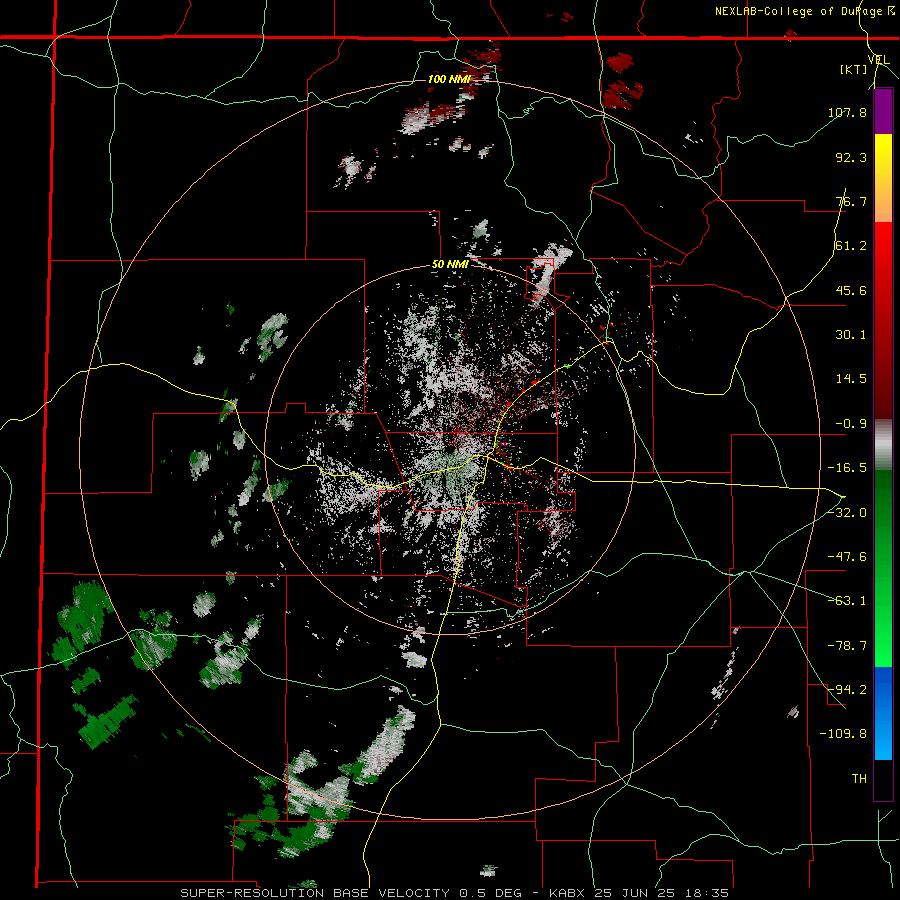Image resolution: width=900 pixels, height=900 pixels.
Task: Click the 45.6 legend value
Action: (x=851, y=290)
